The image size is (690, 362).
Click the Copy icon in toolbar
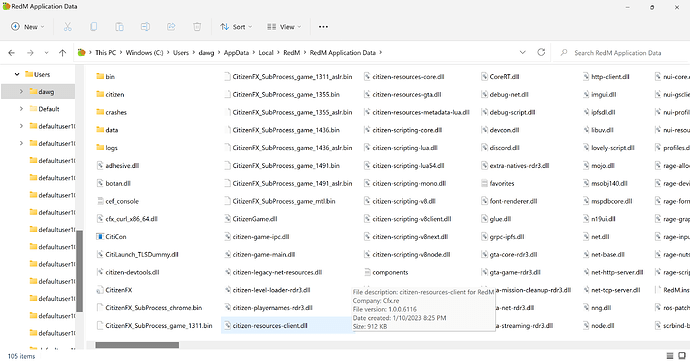pos(93,27)
